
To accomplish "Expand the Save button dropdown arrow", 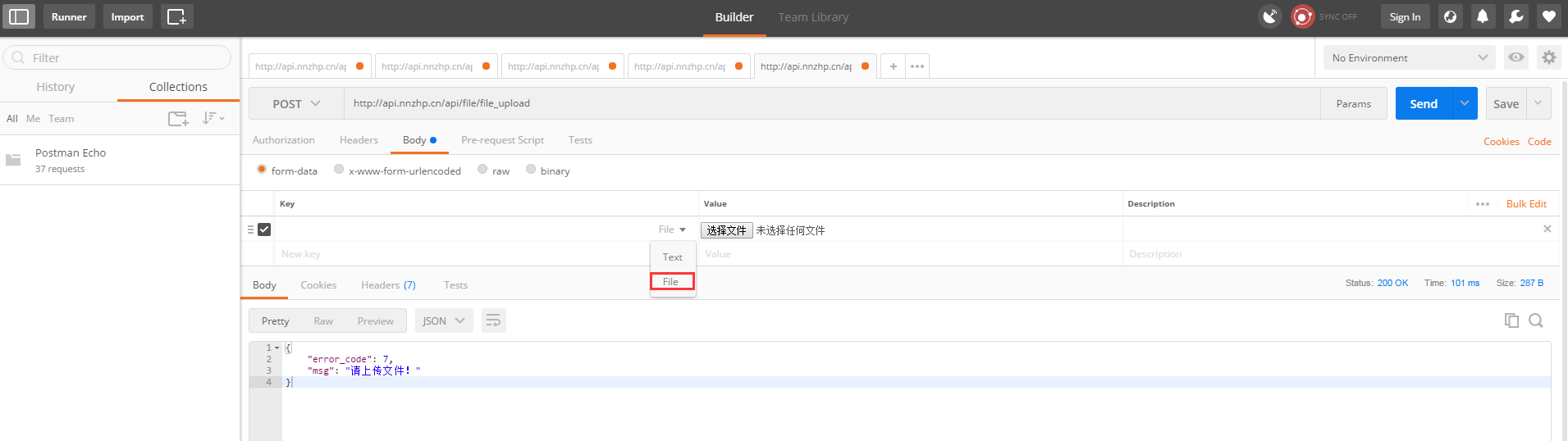I will tap(1538, 103).
